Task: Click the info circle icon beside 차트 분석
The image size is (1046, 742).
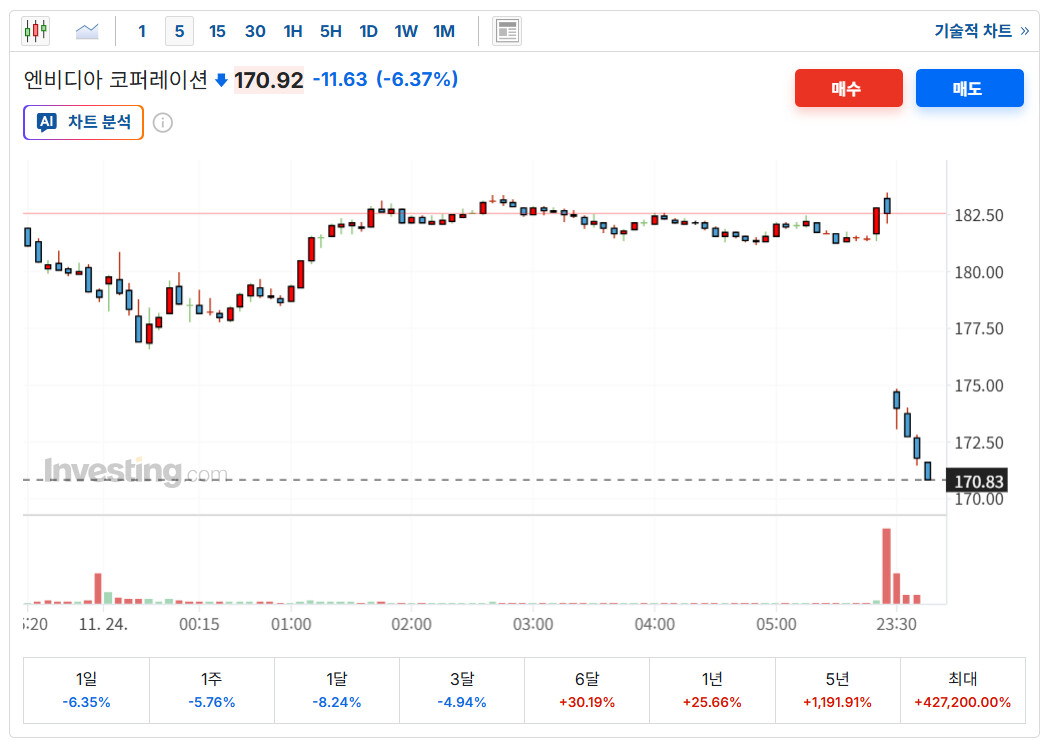Action: click(x=163, y=123)
